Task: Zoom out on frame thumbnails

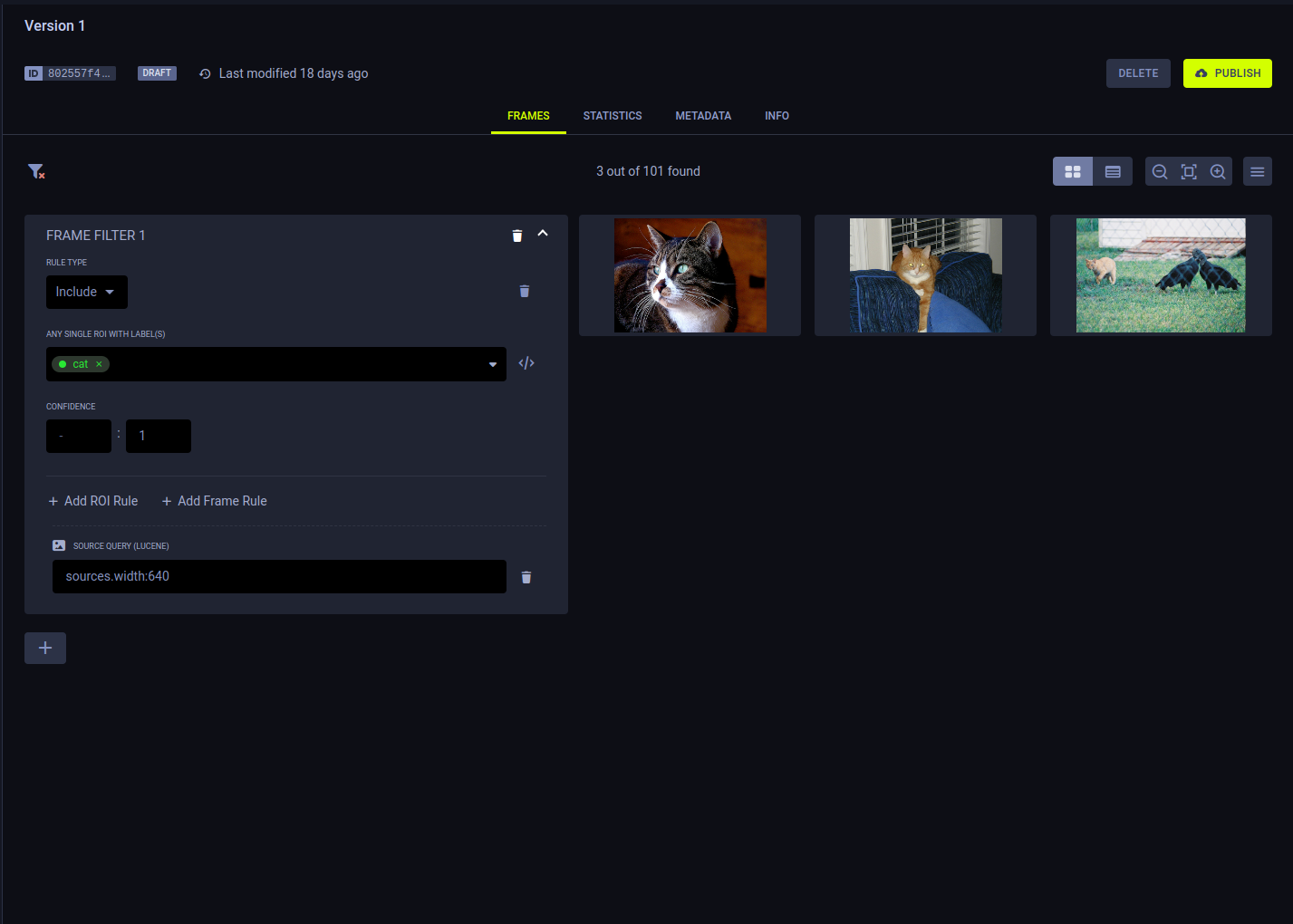Action: (x=1160, y=170)
